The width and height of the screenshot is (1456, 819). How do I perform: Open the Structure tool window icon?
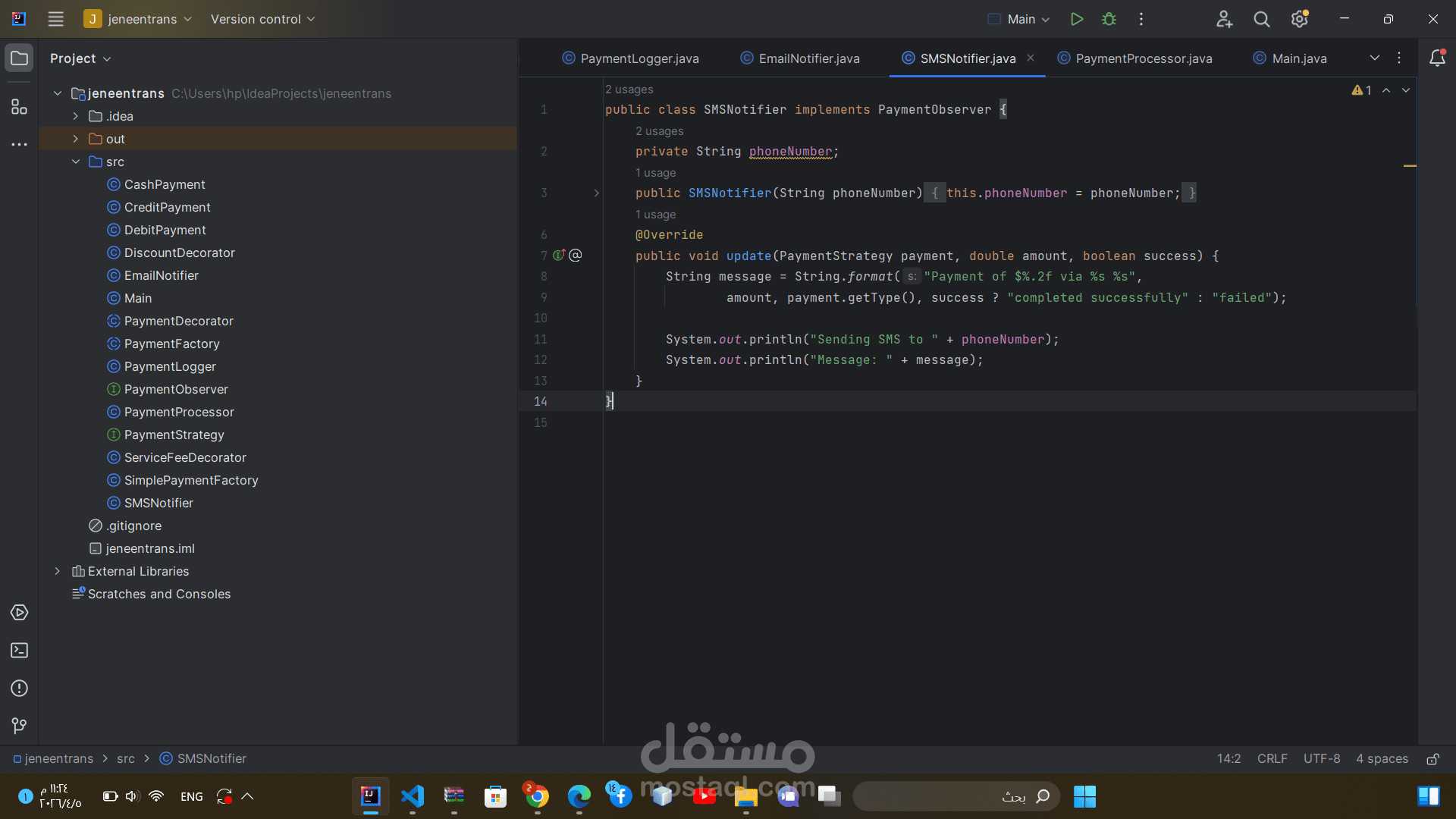tap(19, 107)
